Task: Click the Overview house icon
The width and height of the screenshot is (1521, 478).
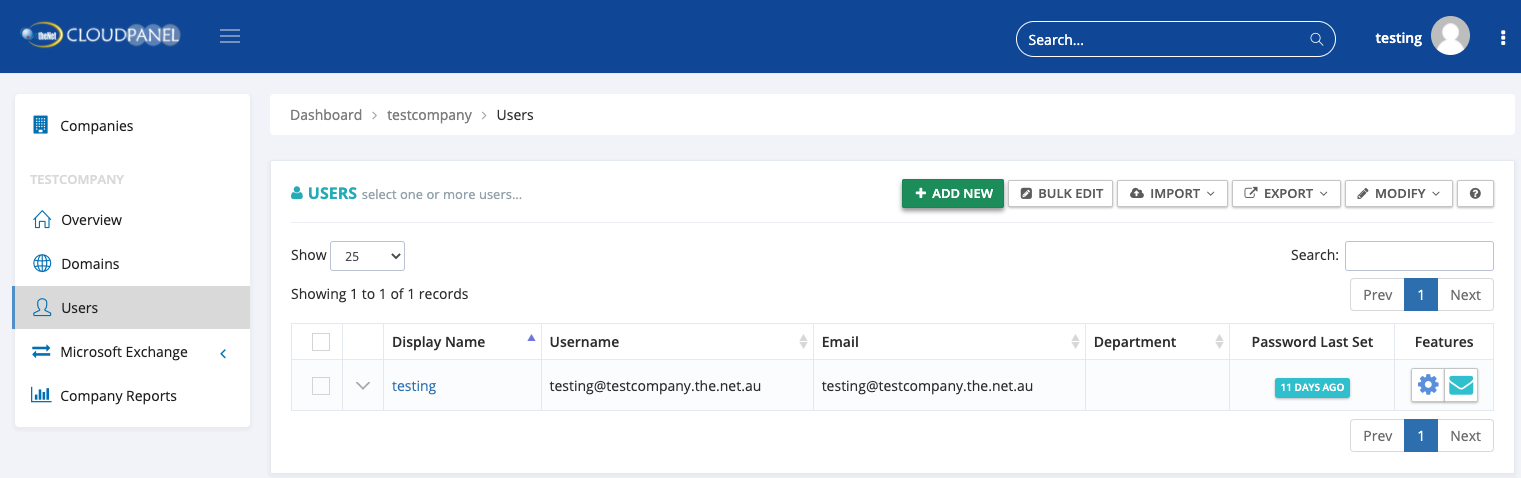Action: pos(41,219)
